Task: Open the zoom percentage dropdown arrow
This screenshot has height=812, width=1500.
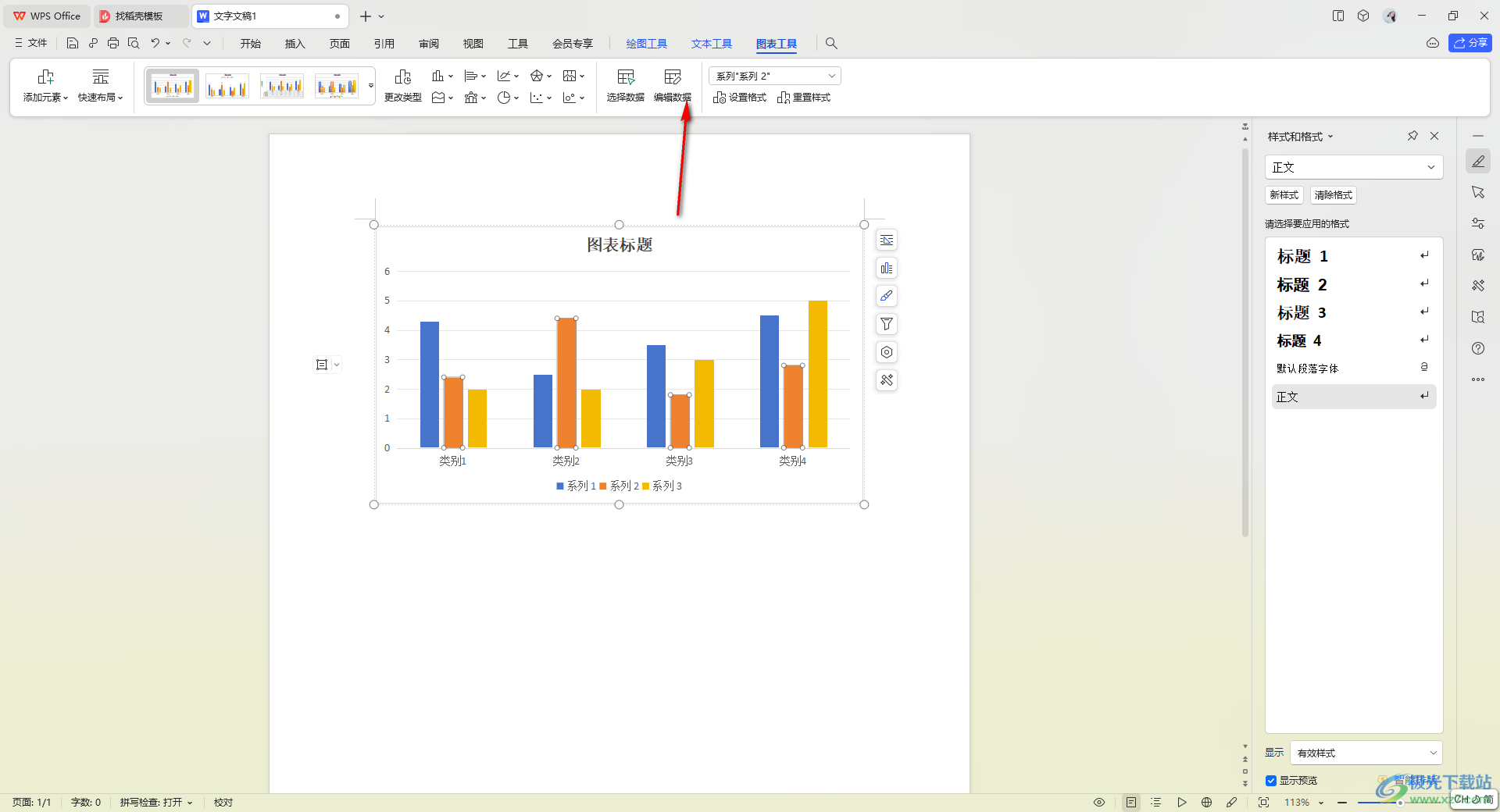Action: click(x=1321, y=803)
